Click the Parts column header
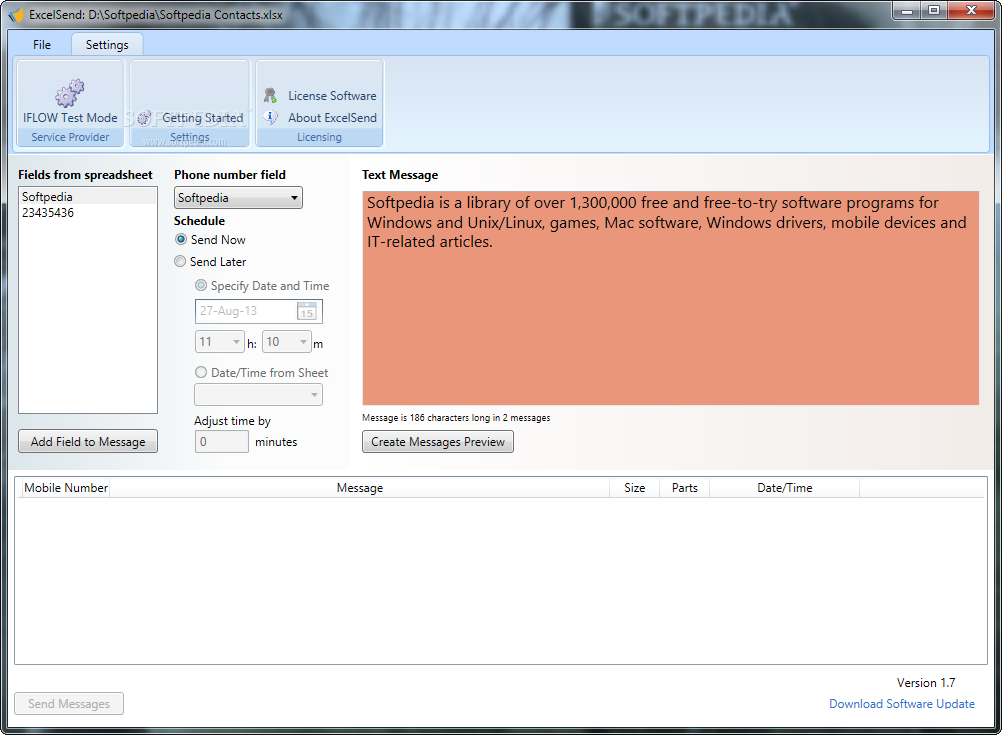 coord(684,488)
